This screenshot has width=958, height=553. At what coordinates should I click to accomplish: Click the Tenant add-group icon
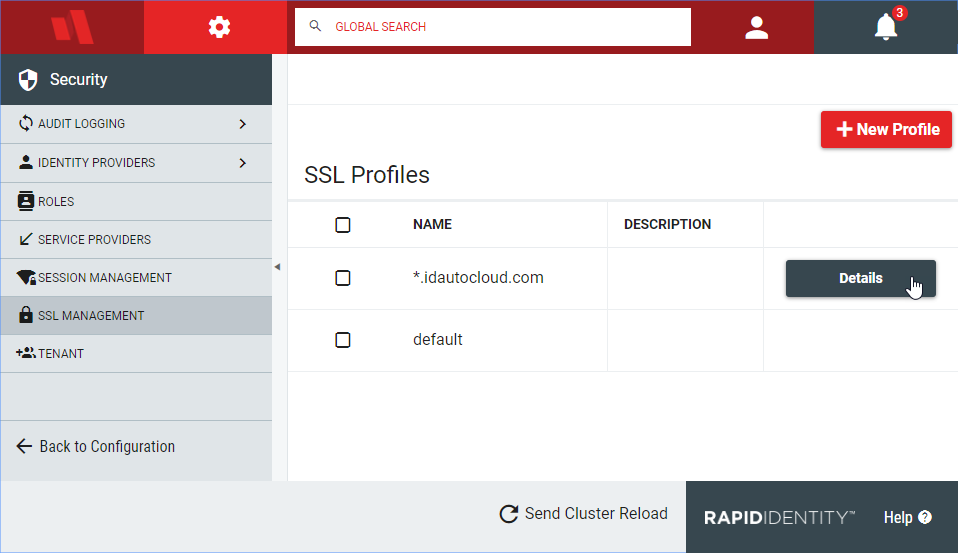(x=26, y=353)
